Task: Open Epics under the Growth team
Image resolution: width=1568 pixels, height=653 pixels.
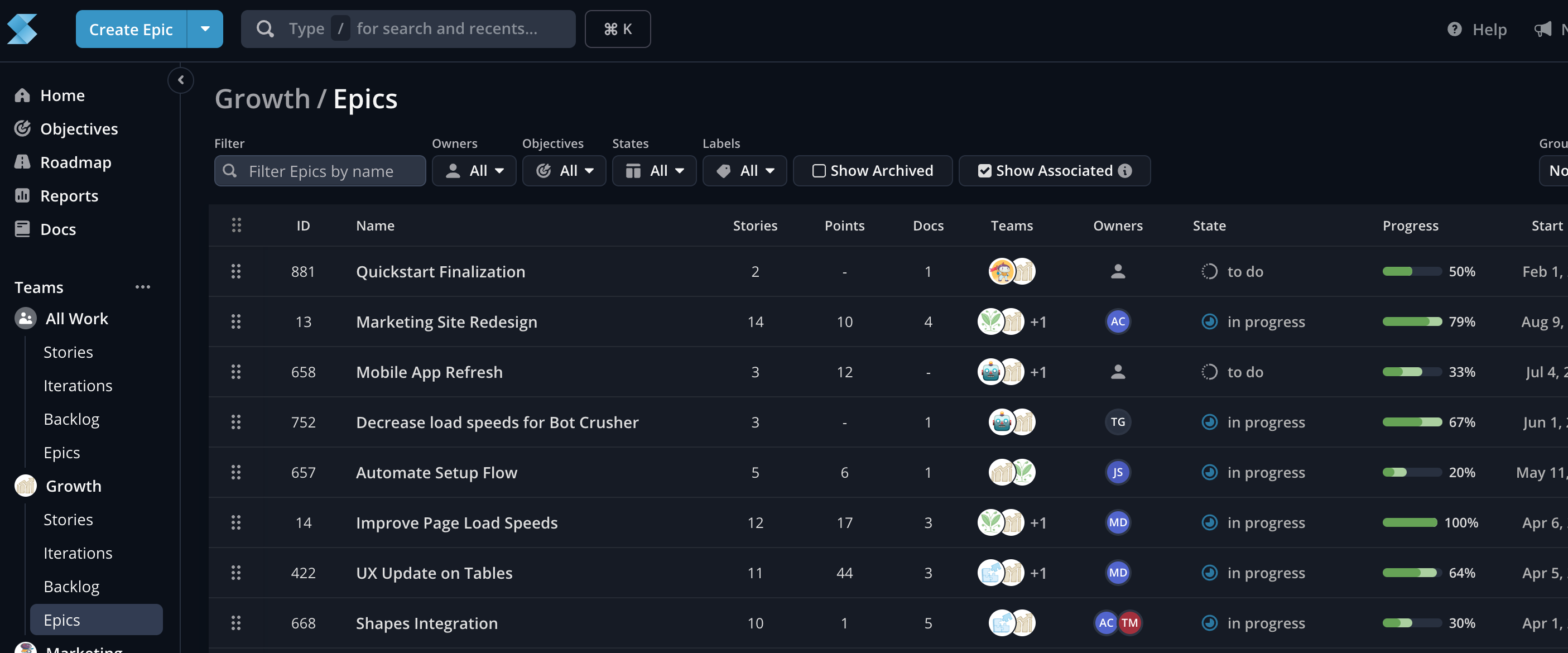Action: tap(62, 620)
